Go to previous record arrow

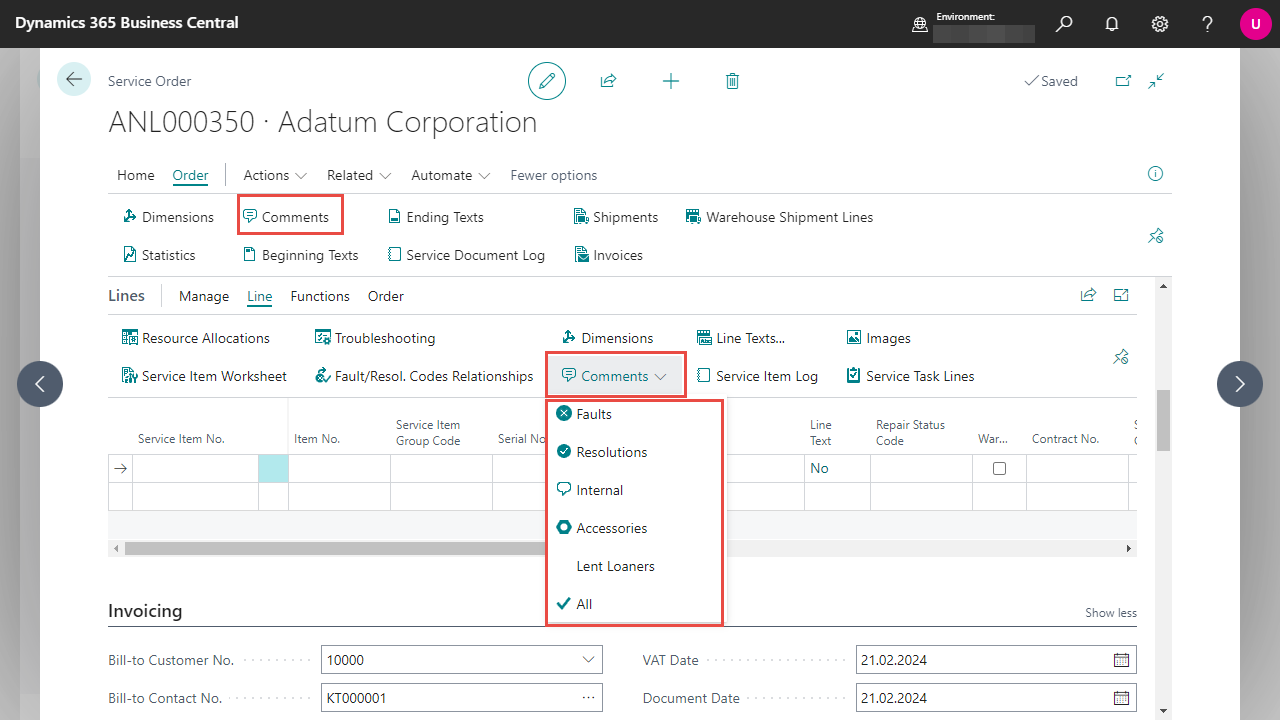(40, 384)
